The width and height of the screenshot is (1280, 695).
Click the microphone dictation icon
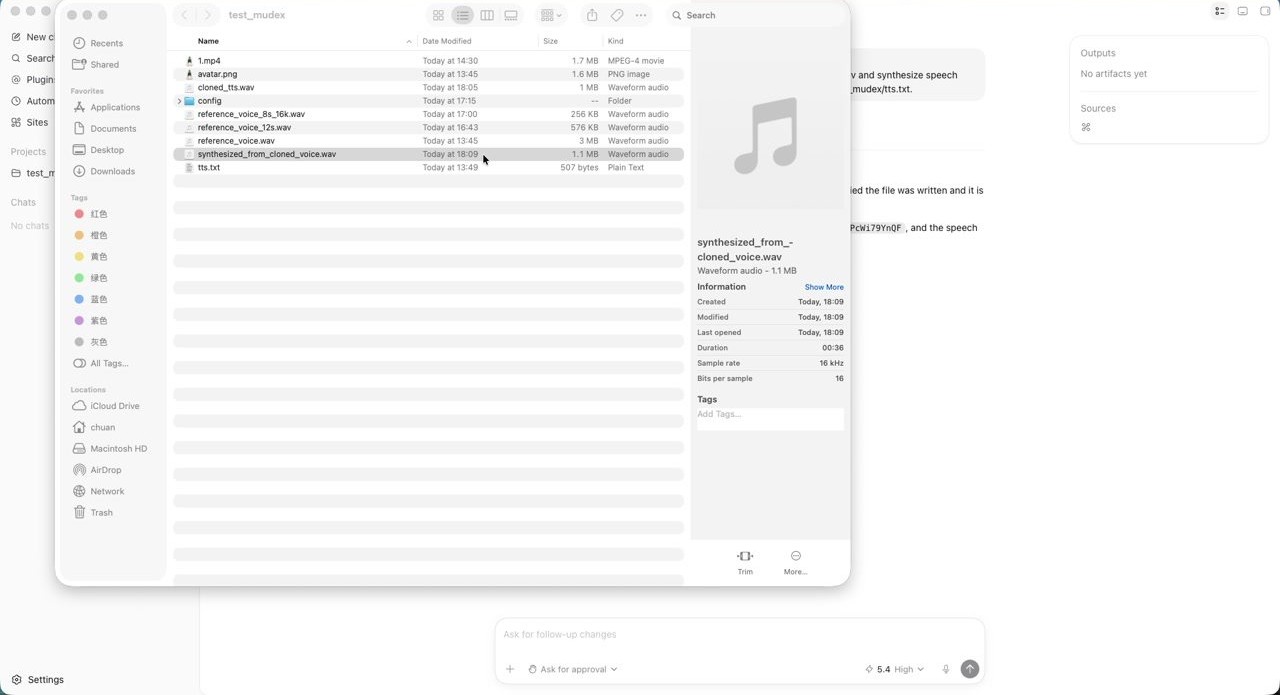(946, 669)
